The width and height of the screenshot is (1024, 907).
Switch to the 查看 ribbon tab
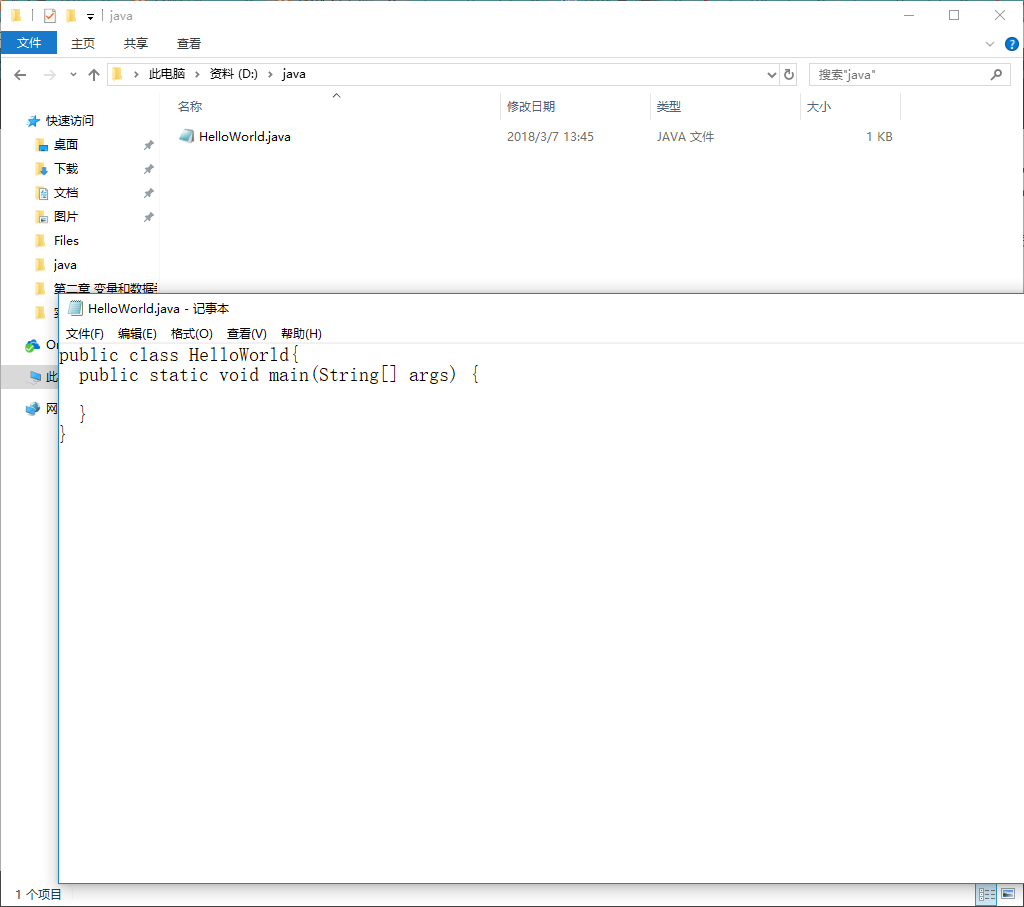click(188, 43)
